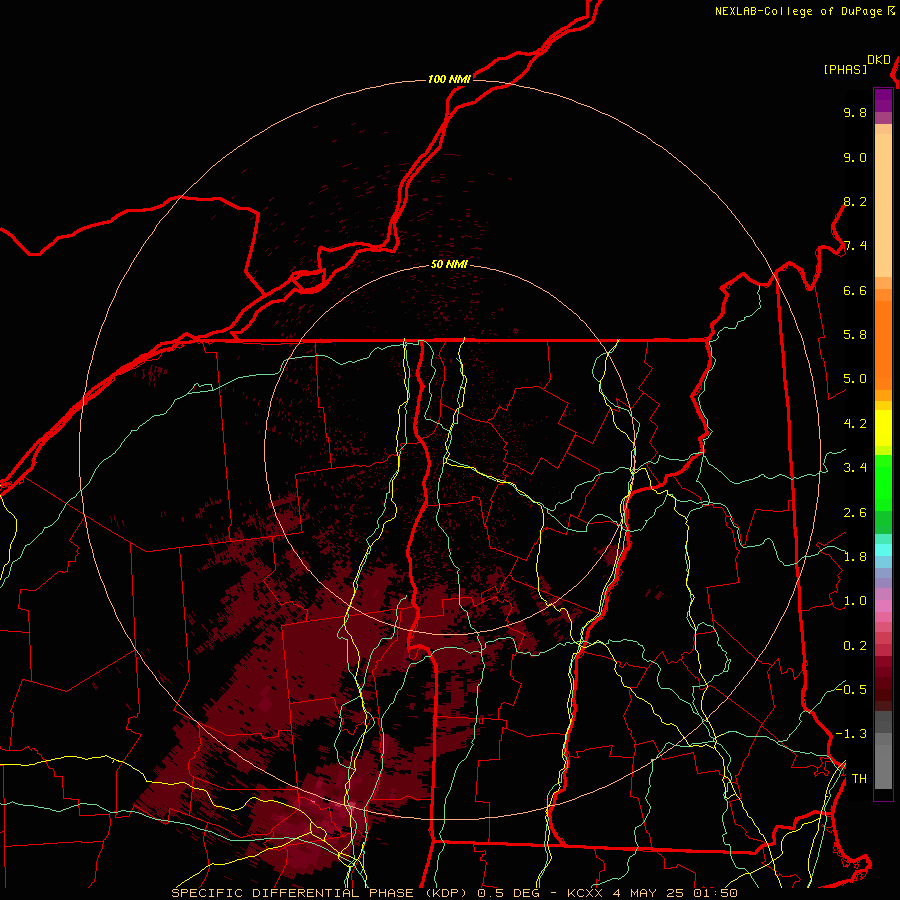Click the 'DKD' label above the color bar
This screenshot has height=900, width=900.
click(x=879, y=60)
